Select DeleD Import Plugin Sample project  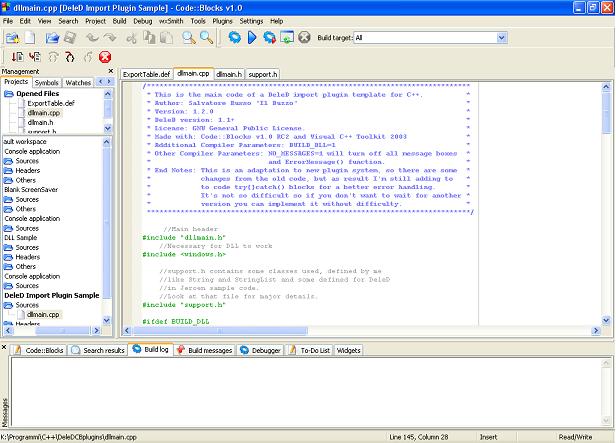[52, 295]
